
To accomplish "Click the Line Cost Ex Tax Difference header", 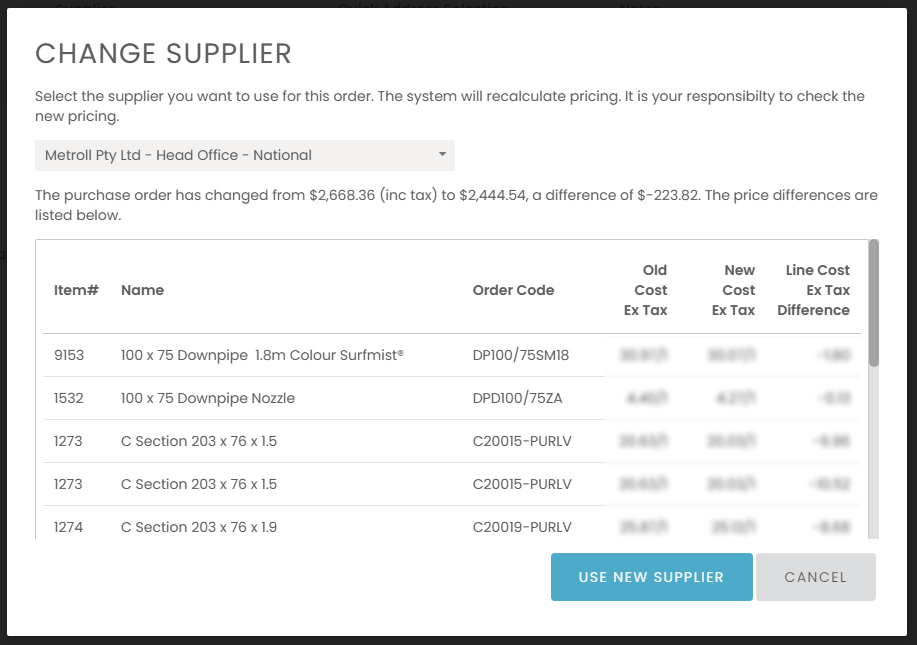I will (813, 290).
